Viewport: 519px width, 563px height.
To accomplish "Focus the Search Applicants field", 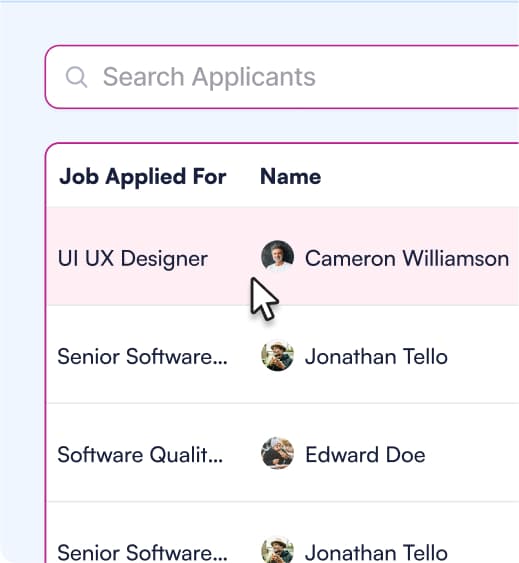I will [x=282, y=77].
